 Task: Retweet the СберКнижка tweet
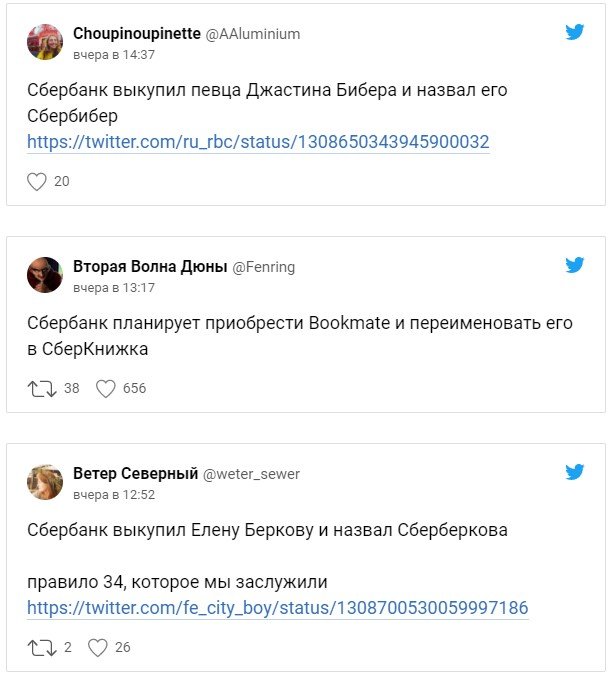43,388
